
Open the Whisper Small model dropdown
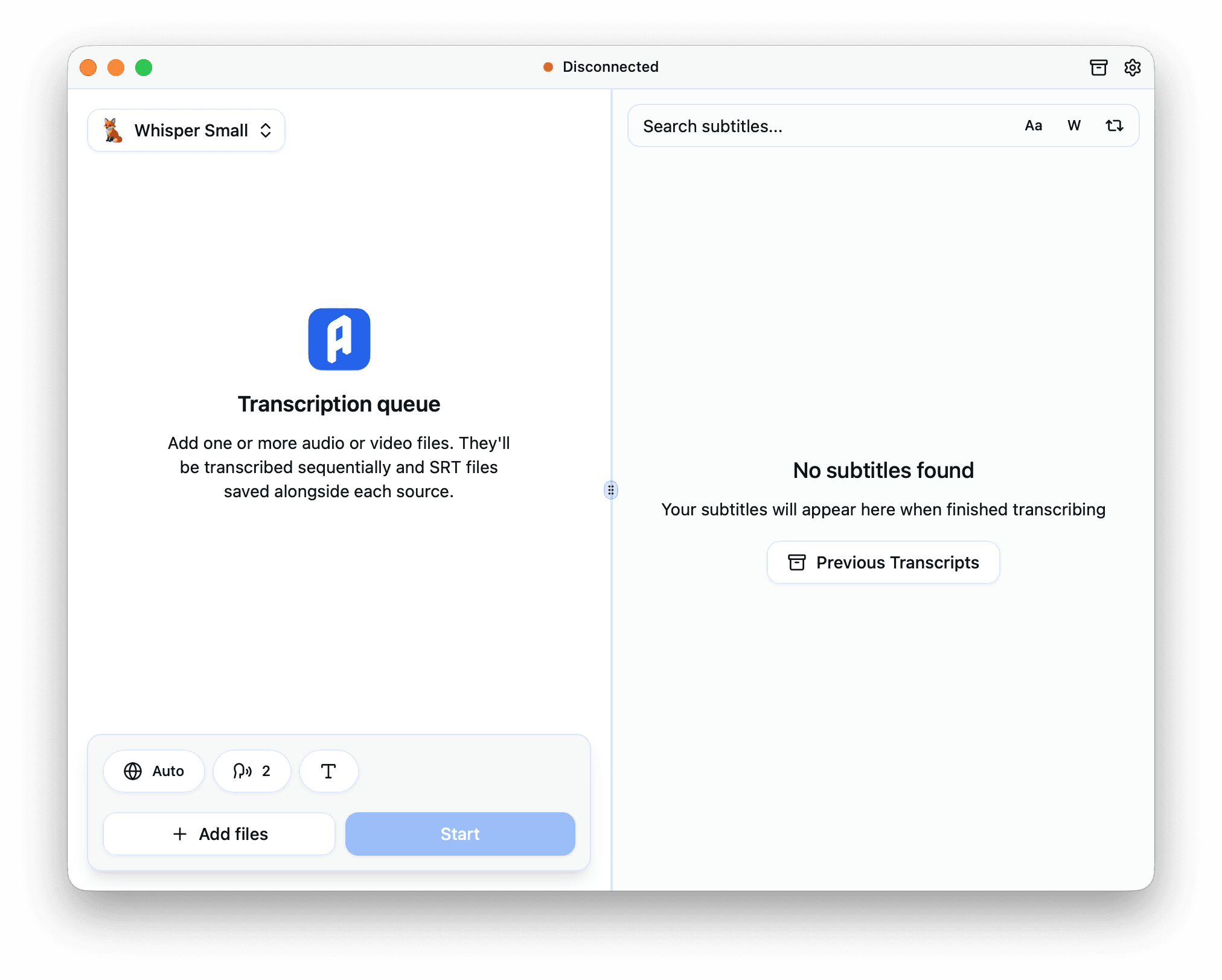tap(186, 130)
